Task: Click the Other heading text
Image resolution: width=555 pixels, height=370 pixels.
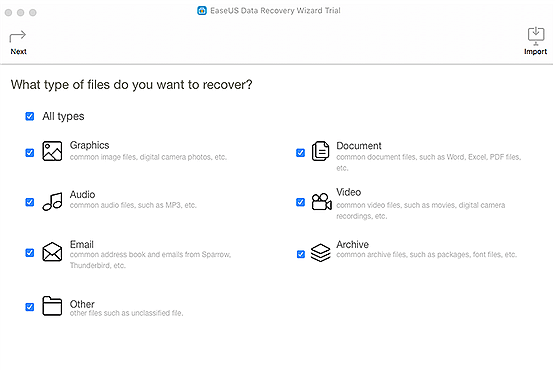Action: (82, 304)
